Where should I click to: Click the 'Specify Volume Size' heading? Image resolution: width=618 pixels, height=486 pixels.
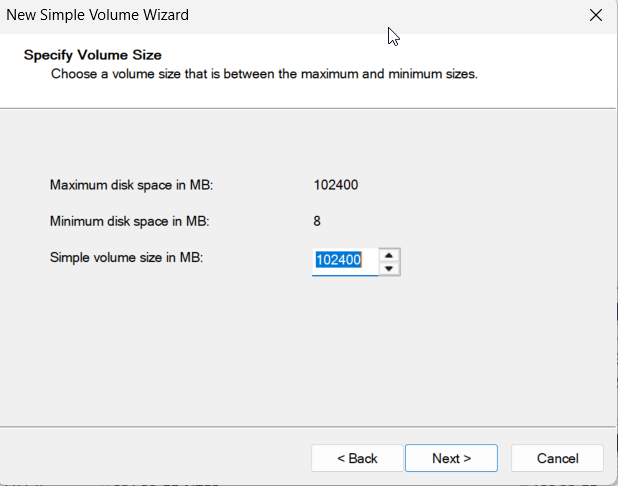coord(93,55)
